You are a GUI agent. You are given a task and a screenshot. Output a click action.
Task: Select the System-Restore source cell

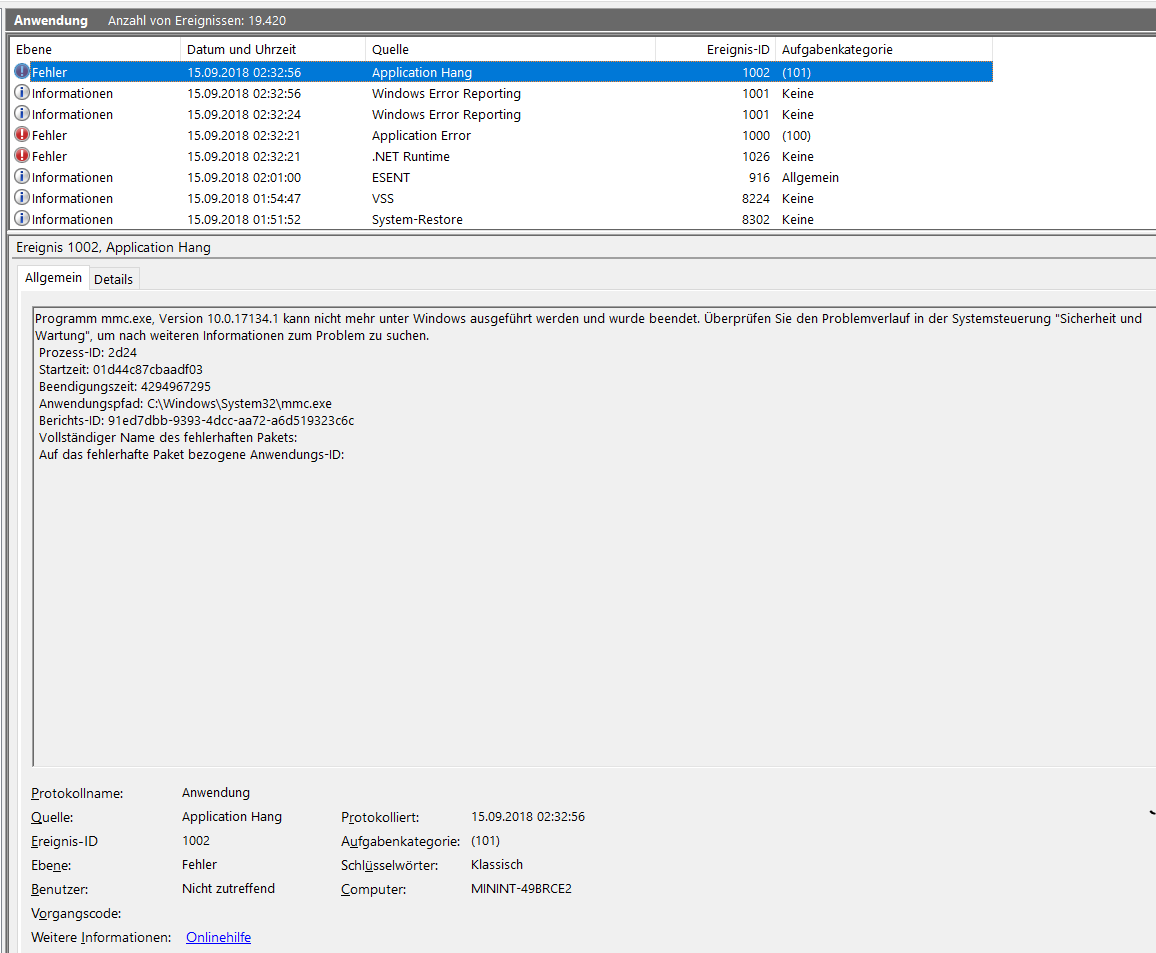[x=417, y=220]
